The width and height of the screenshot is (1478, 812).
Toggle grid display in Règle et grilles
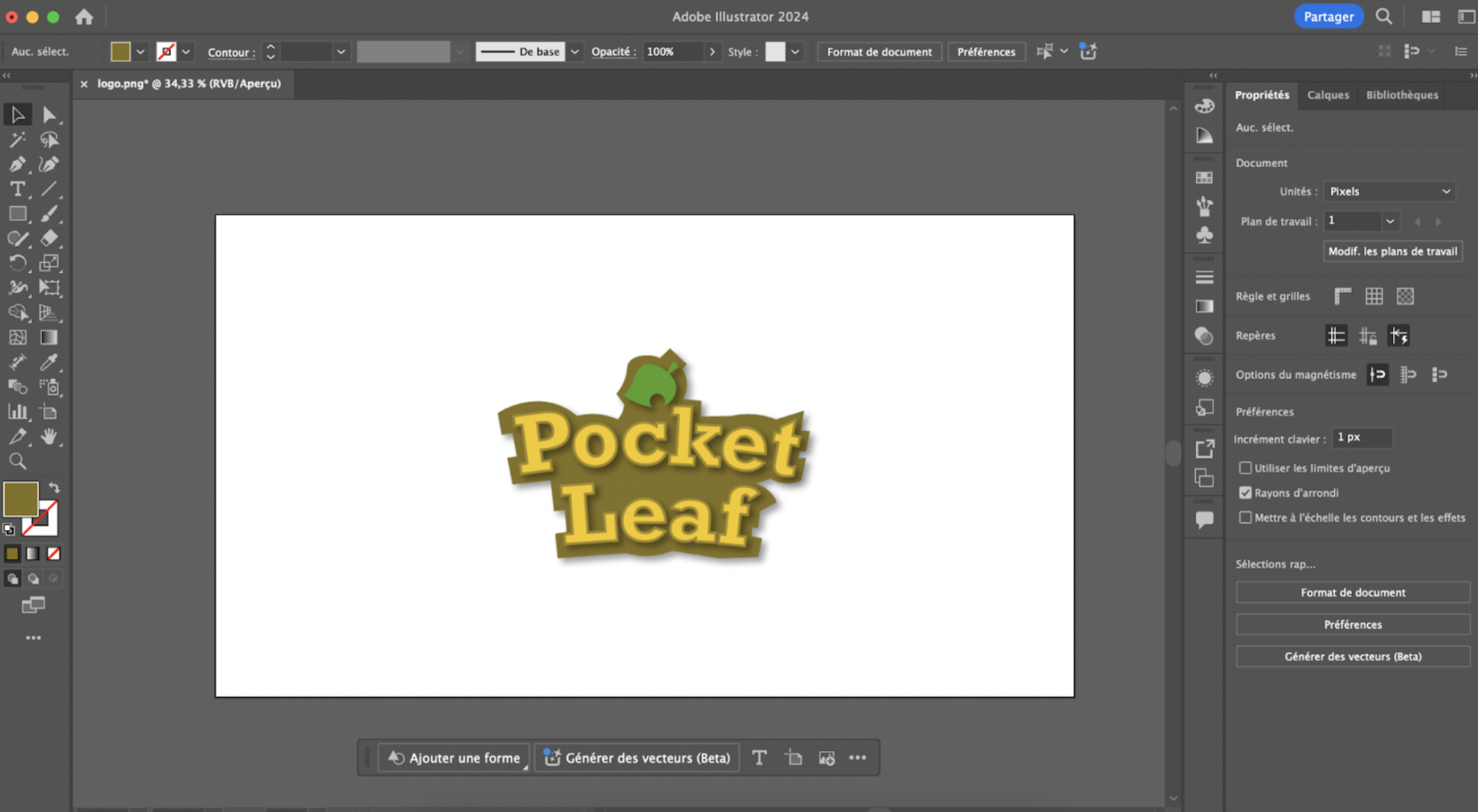tap(1374, 296)
